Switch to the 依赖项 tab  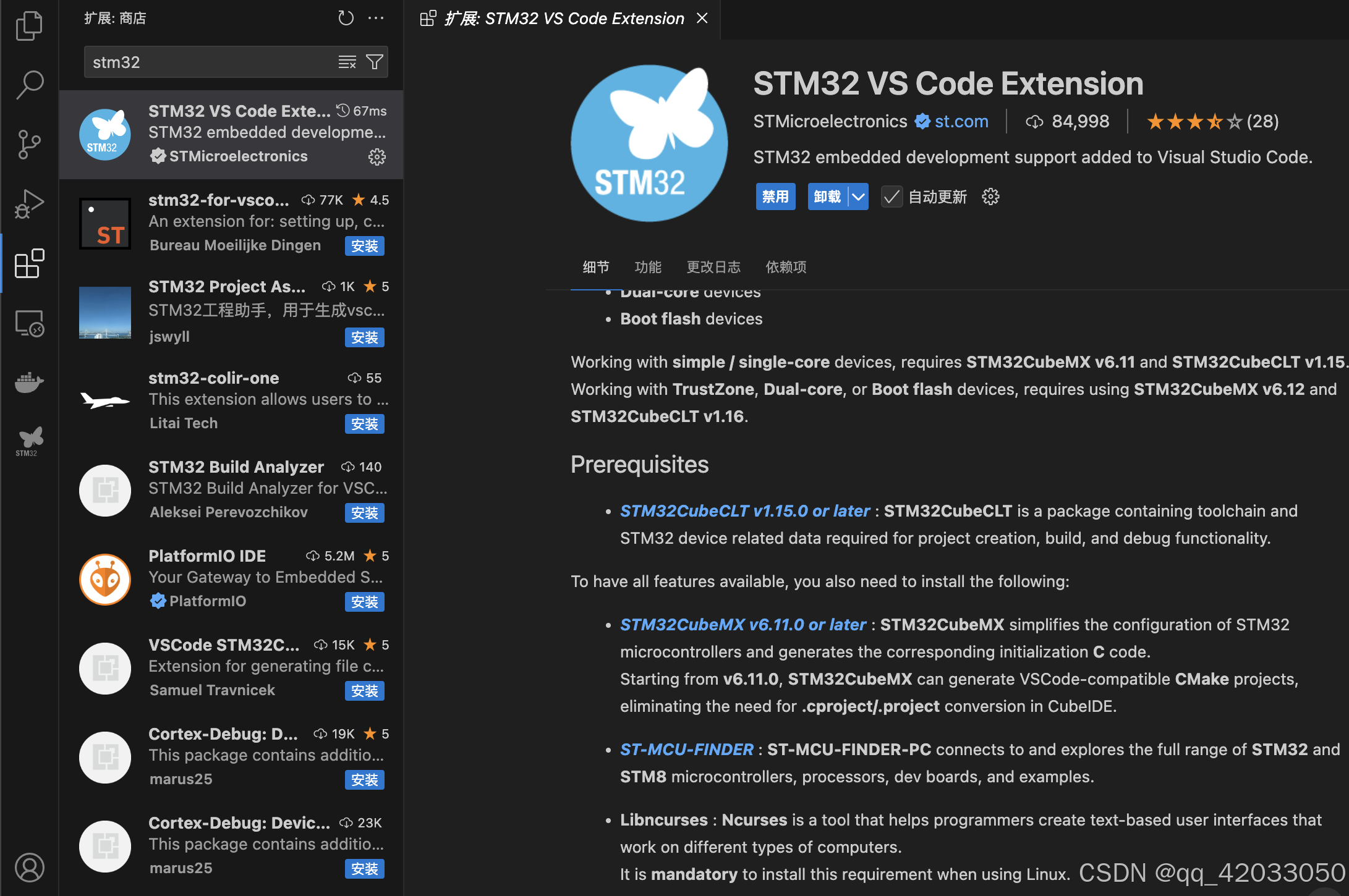pos(785,267)
